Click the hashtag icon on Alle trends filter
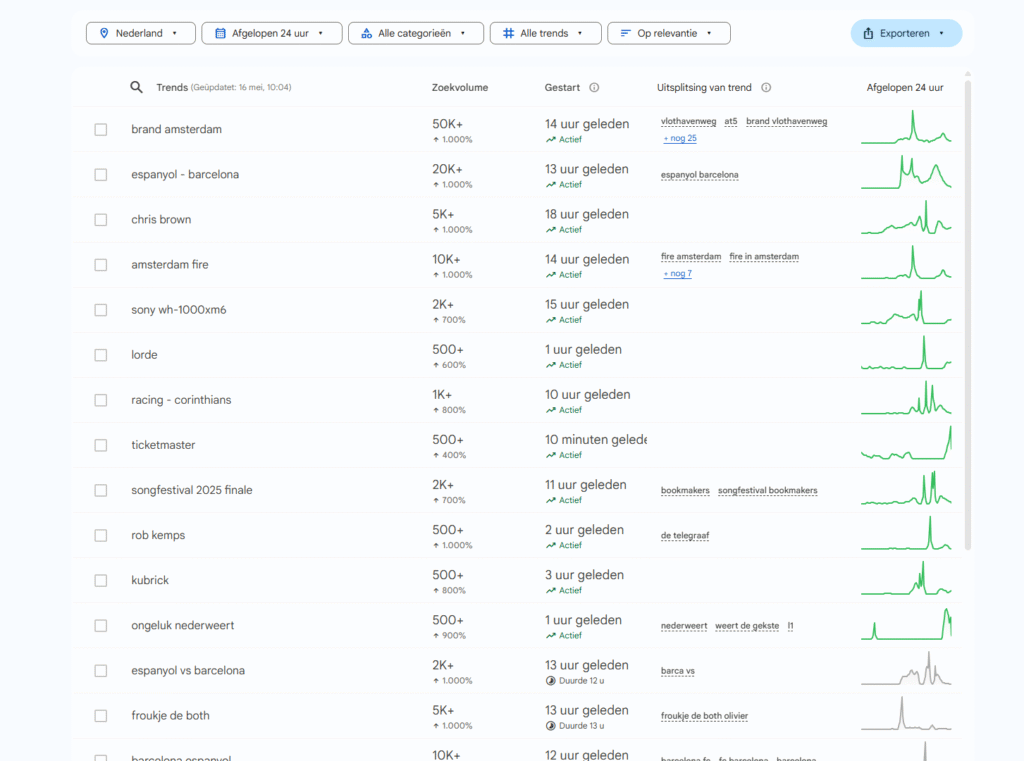The height and width of the screenshot is (761, 1024). point(508,33)
